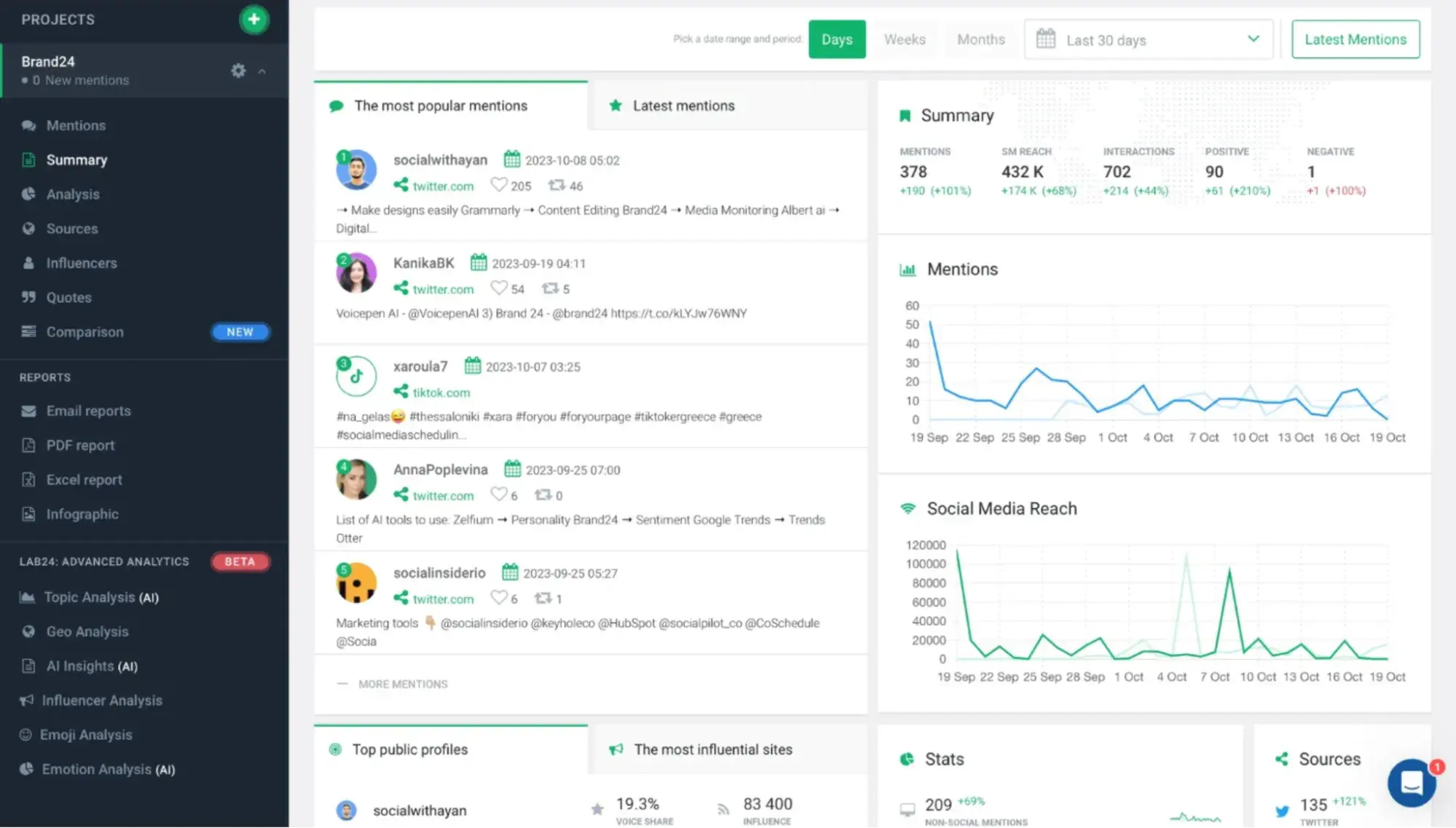The image size is (1456, 828).
Task: Select the Days period toggle
Action: (837, 39)
